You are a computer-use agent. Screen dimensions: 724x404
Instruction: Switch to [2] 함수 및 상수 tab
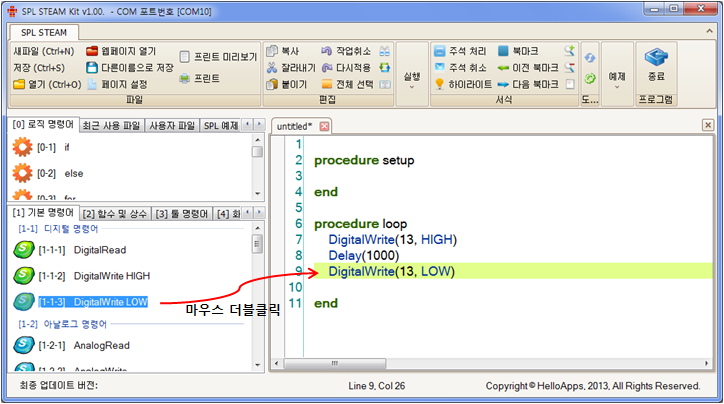click(x=115, y=214)
